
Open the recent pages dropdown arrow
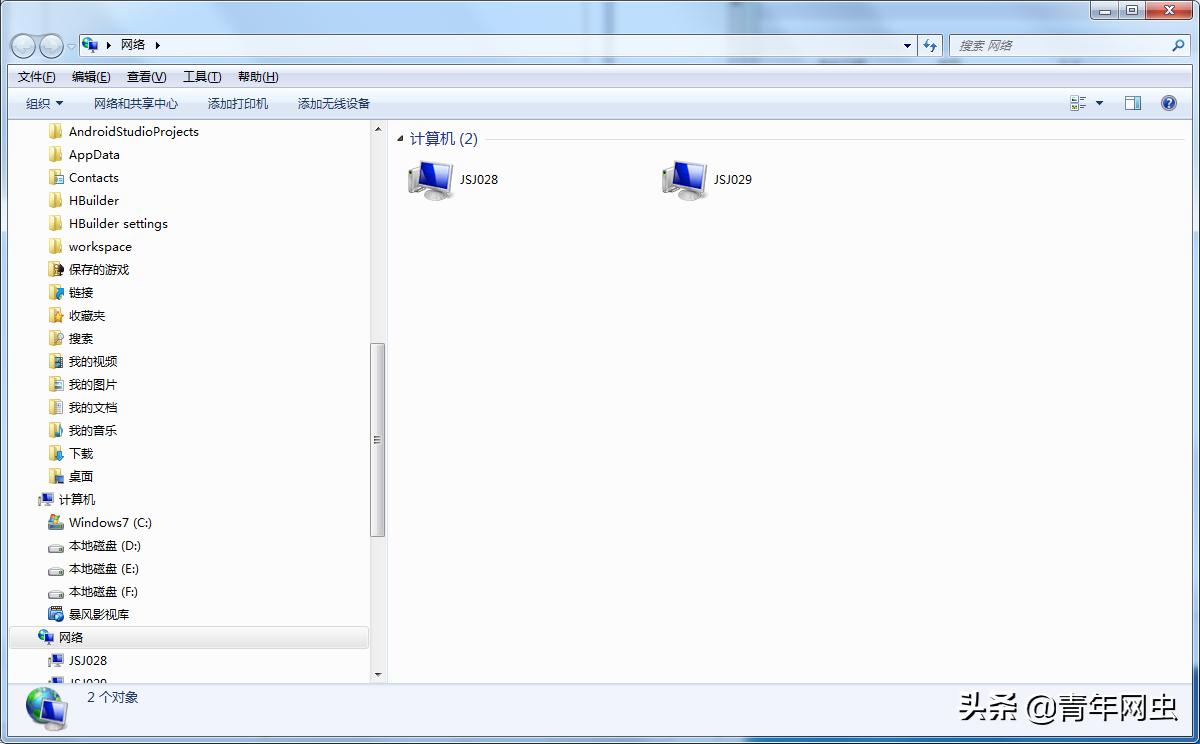[71, 46]
